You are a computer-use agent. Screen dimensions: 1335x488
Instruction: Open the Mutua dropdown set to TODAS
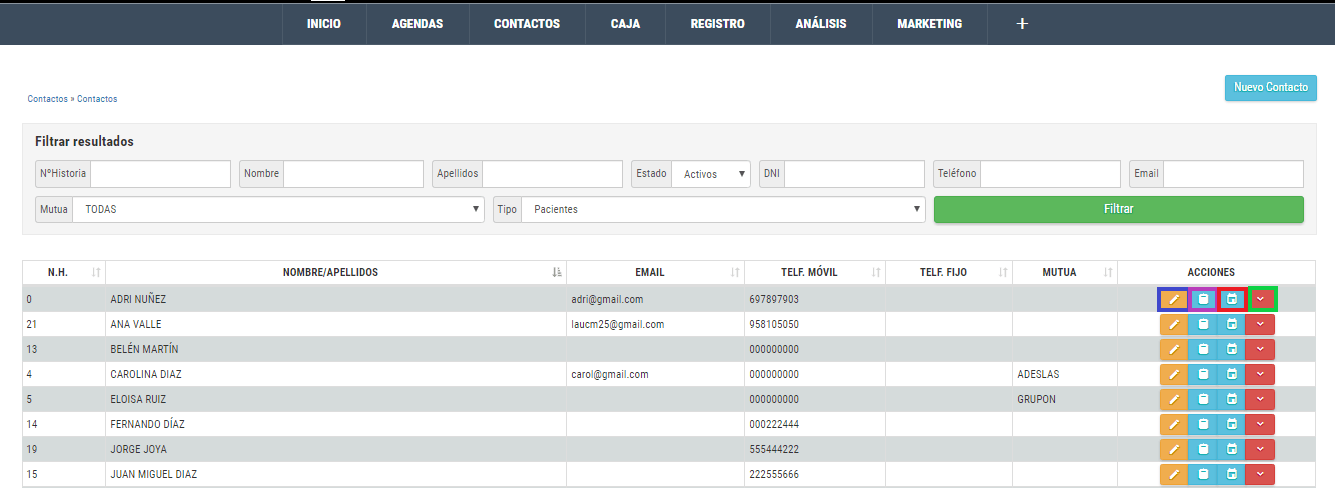[278, 210]
